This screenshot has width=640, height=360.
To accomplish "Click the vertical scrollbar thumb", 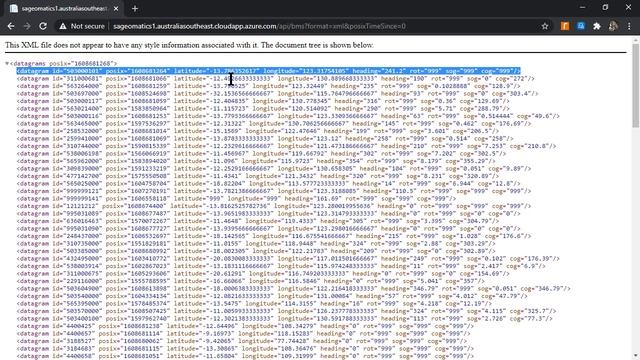I will (636, 86).
